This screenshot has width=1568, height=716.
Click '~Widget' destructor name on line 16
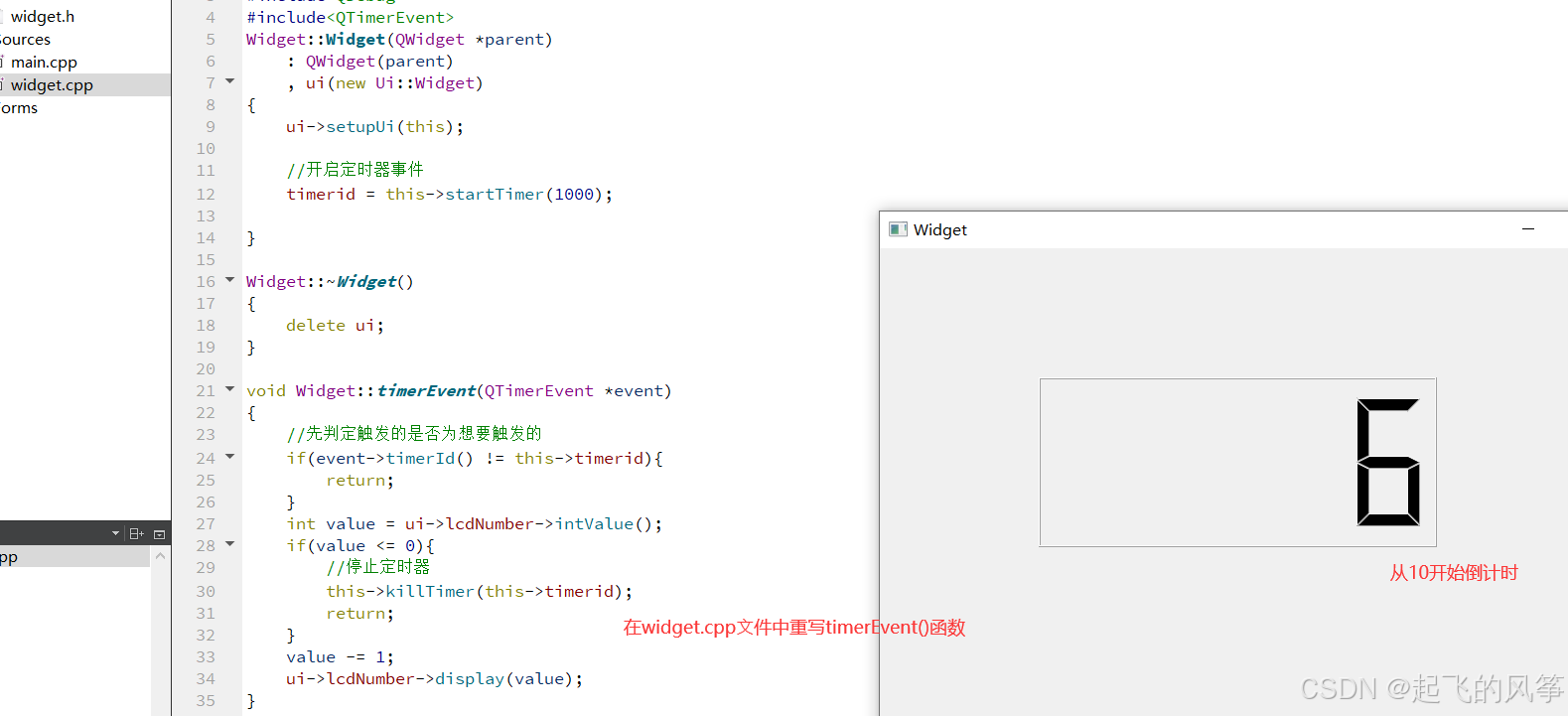(x=361, y=281)
